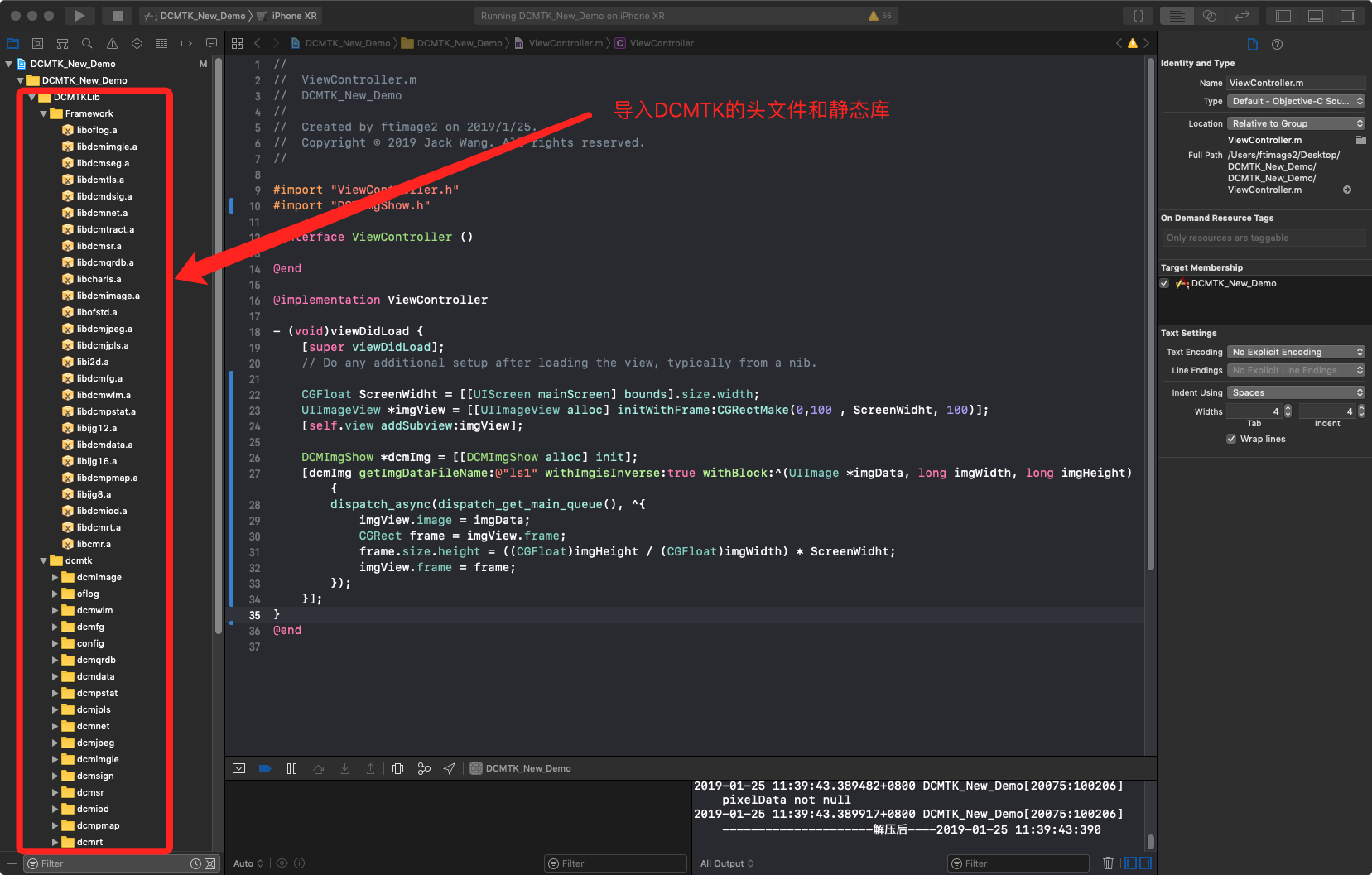The height and width of the screenshot is (875, 1372).
Task: Adjust the Indent width stepper
Action: tap(1361, 411)
